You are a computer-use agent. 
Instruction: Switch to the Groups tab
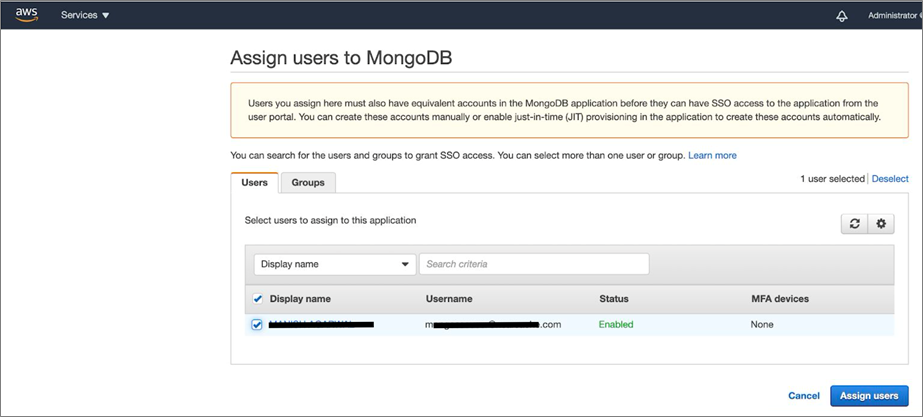[308, 183]
